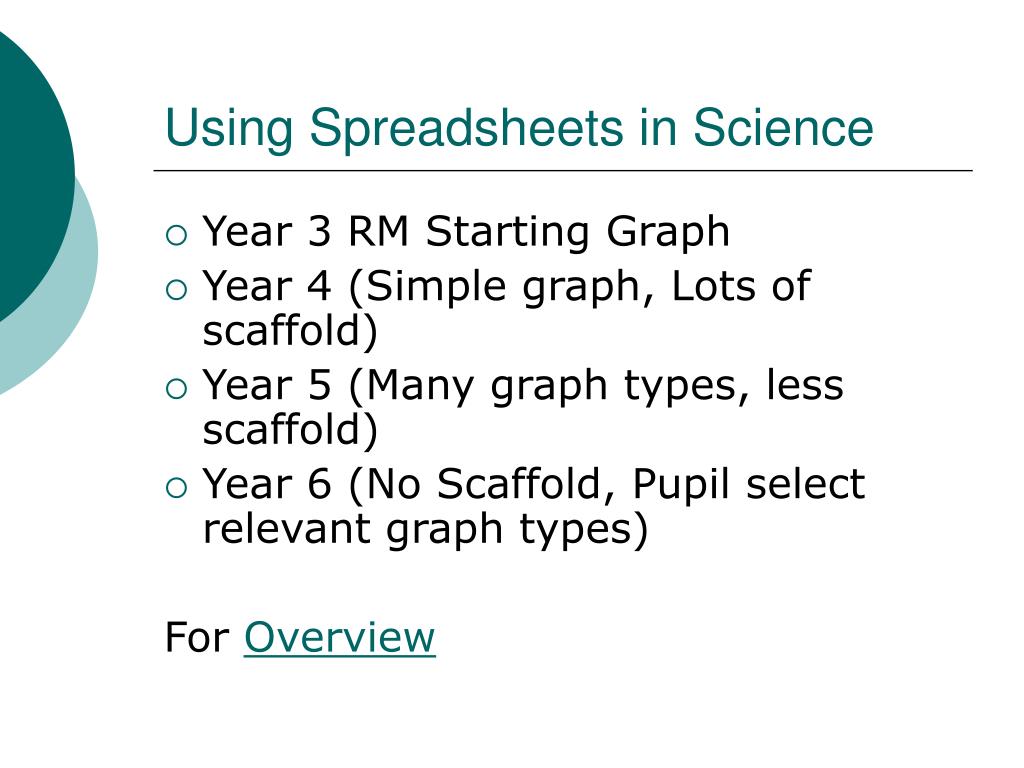Screen dimensions: 1024x768
Task: Click the text 'Year 4 (Simple graph, Lots of'
Action: 507,287
